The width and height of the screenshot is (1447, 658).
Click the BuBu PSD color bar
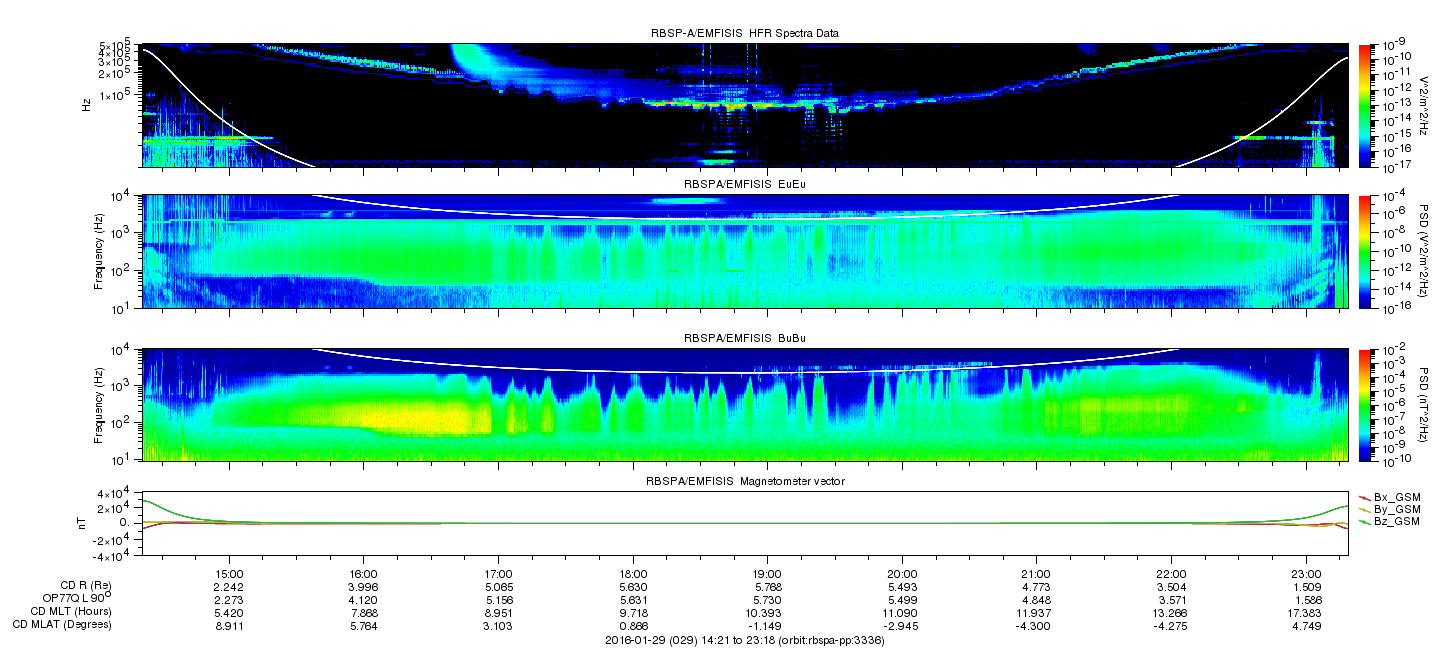pos(1363,404)
